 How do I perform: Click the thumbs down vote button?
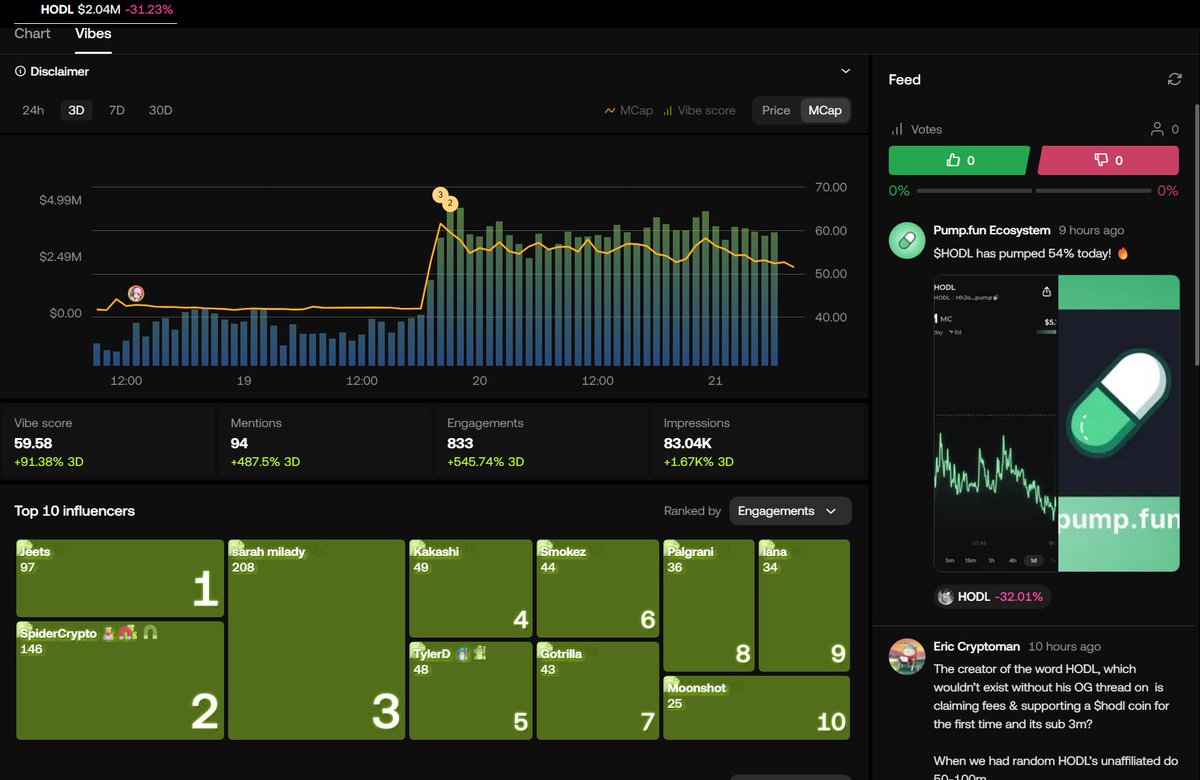[x=1109, y=160]
